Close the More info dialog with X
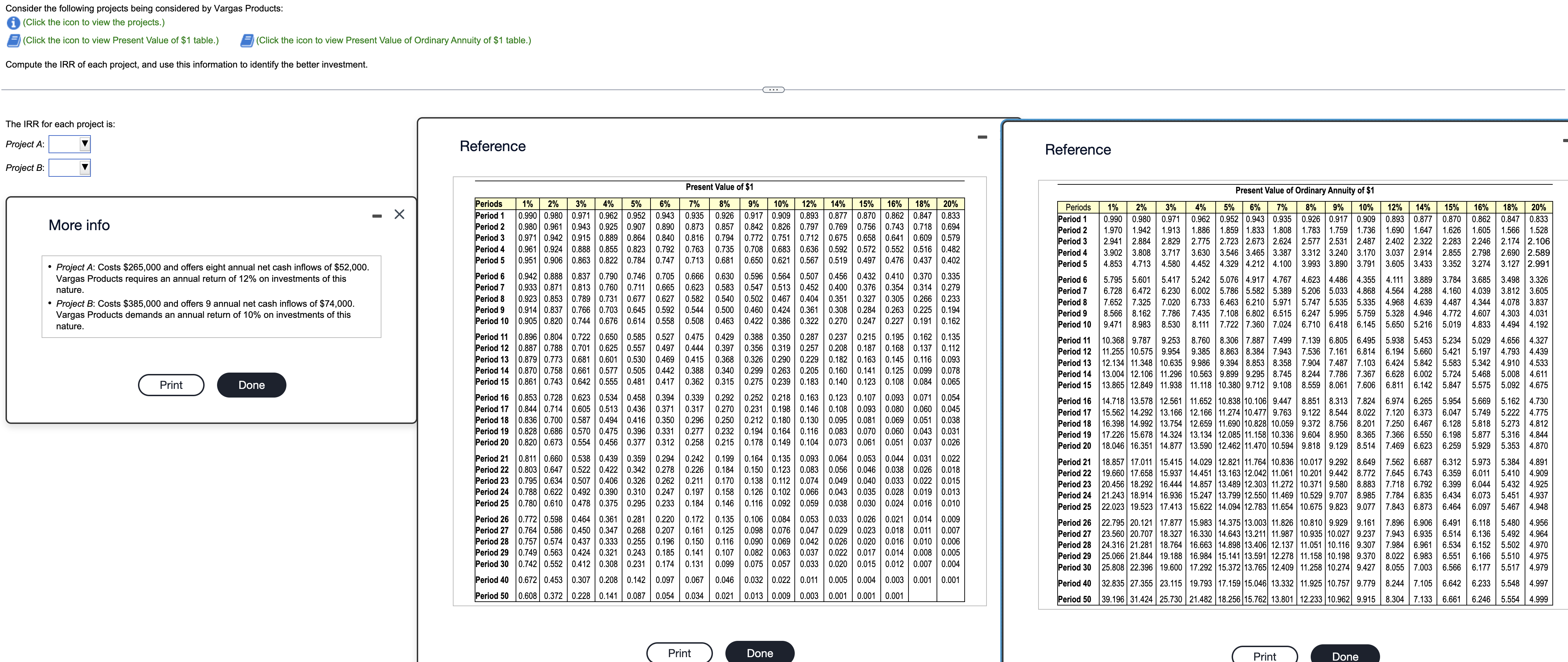 tap(399, 214)
